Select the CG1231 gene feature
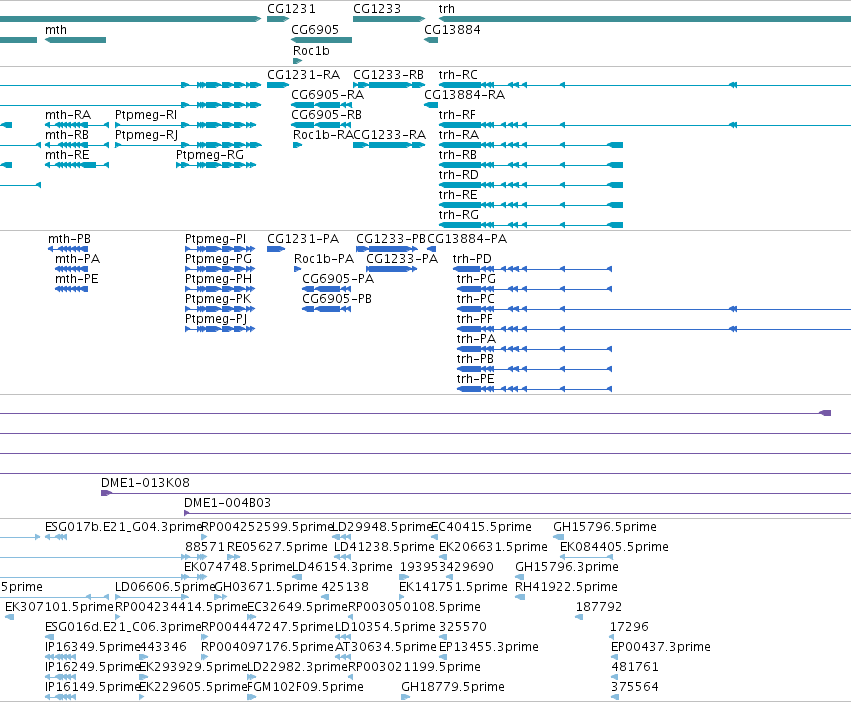 (x=278, y=19)
